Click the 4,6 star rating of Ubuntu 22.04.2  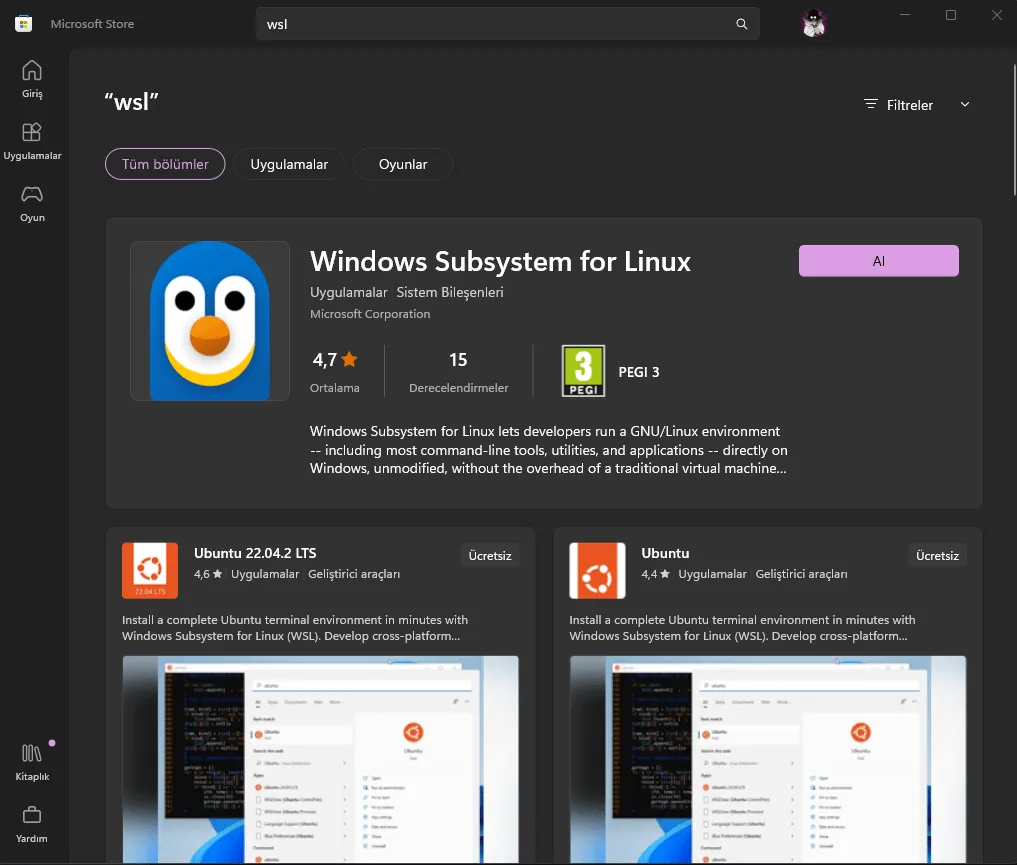208,574
